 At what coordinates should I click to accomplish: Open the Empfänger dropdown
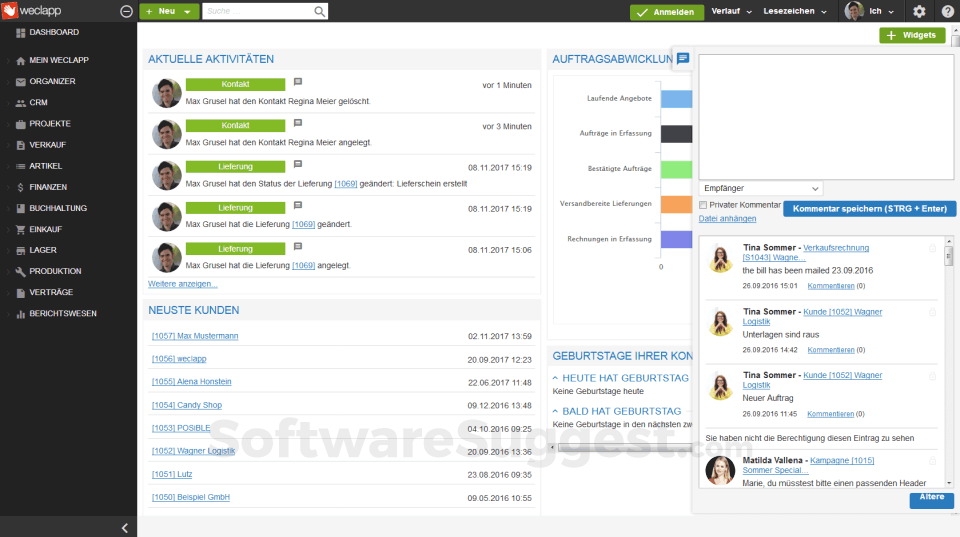click(760, 189)
